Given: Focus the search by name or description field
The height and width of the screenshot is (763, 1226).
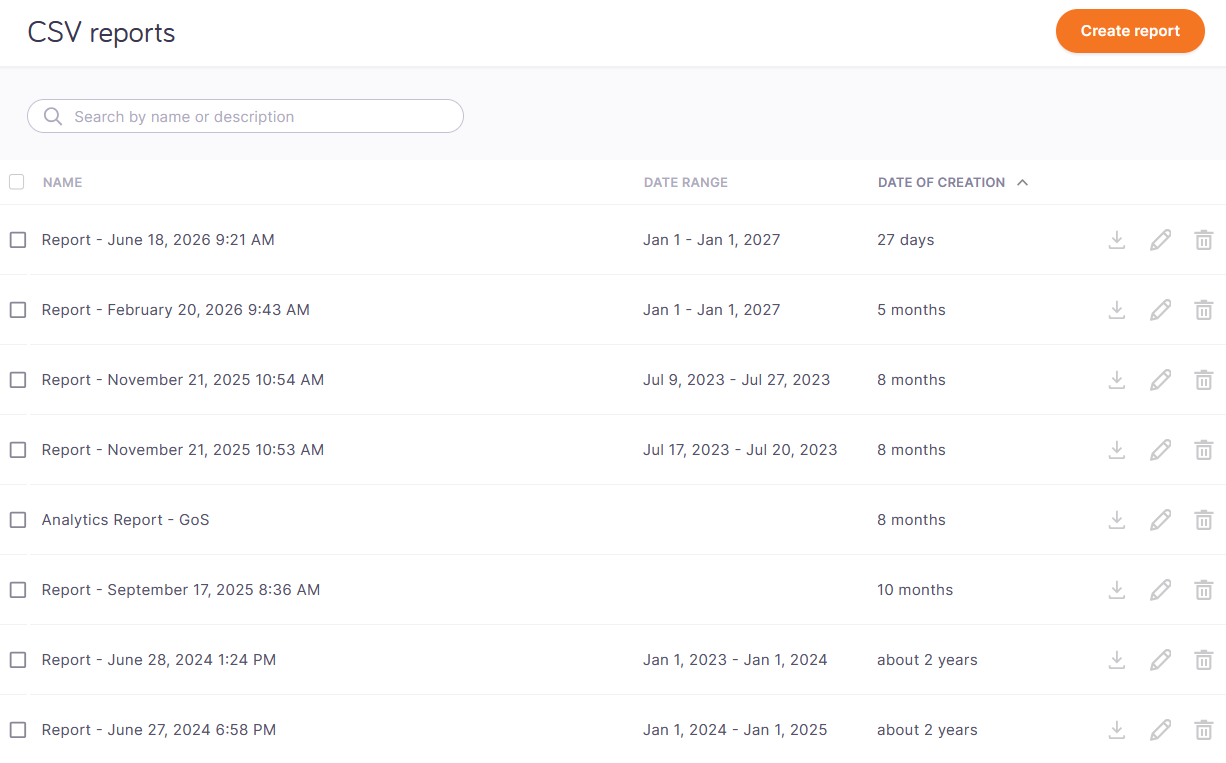Looking at the screenshot, I should tap(245, 116).
